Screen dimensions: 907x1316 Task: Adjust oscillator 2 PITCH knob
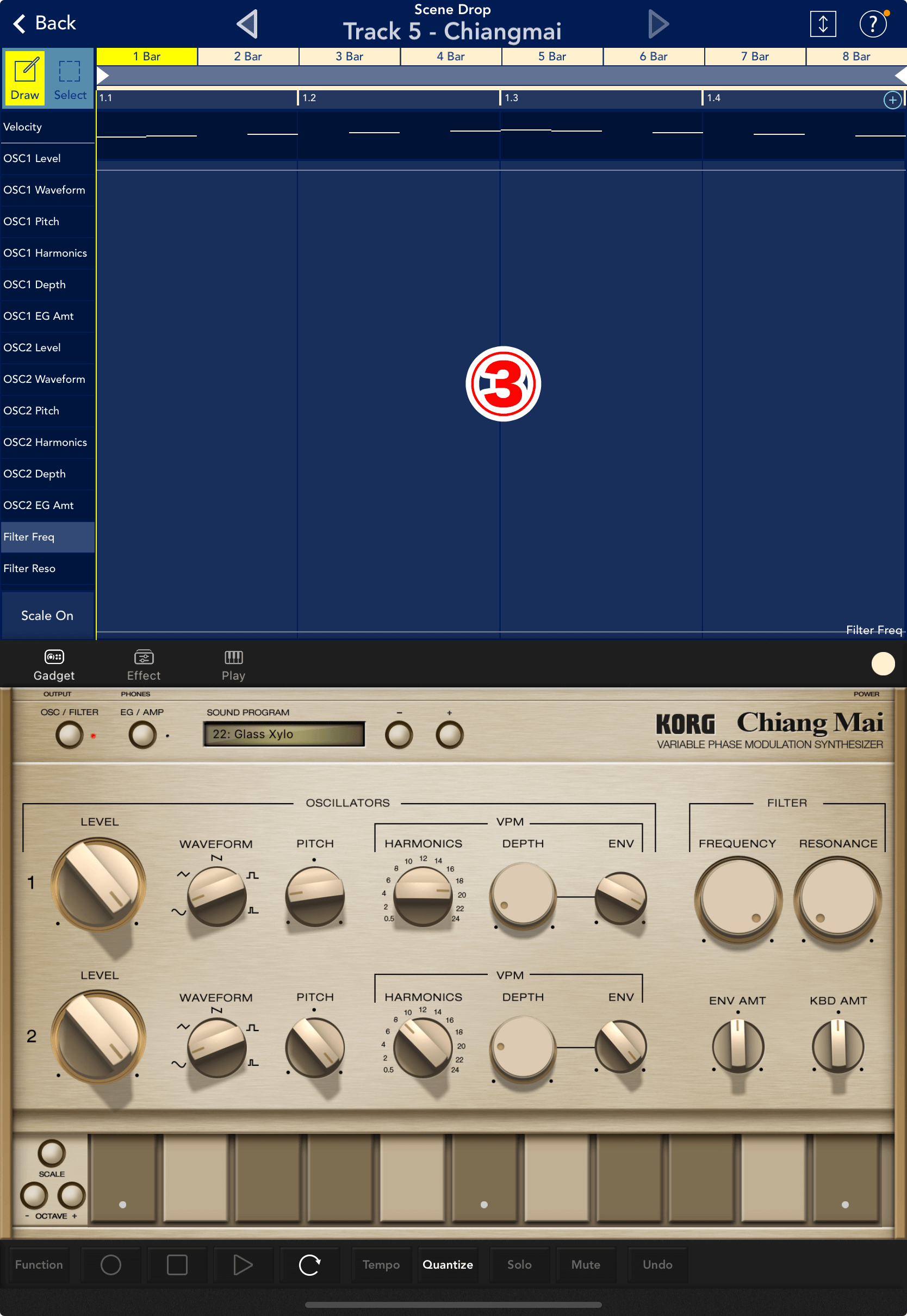[315, 1048]
